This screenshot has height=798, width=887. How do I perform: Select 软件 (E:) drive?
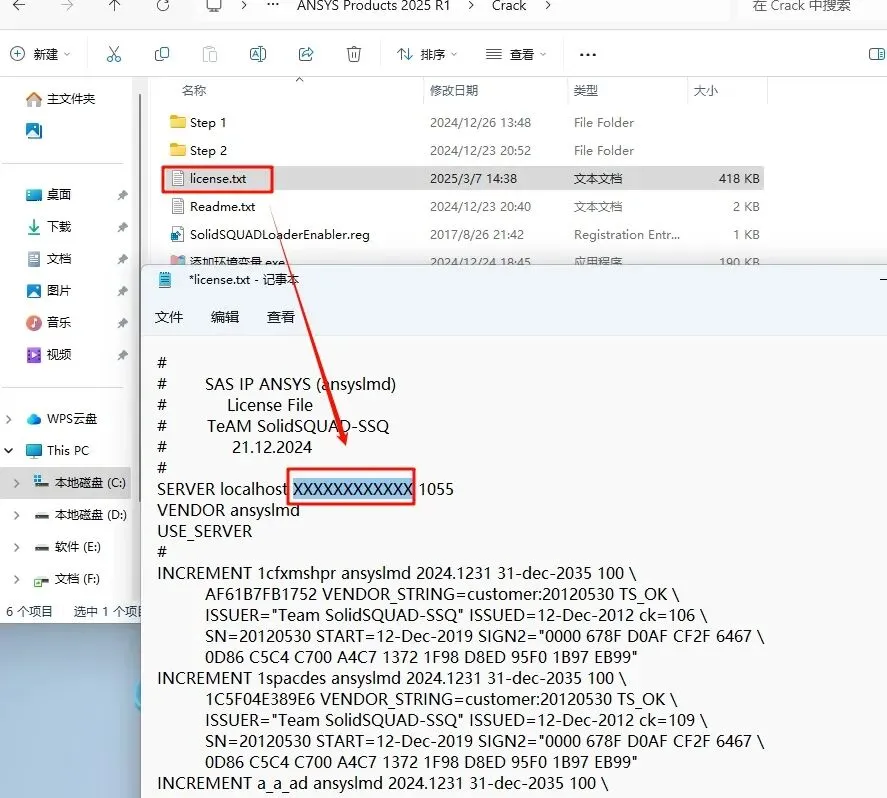(67, 547)
